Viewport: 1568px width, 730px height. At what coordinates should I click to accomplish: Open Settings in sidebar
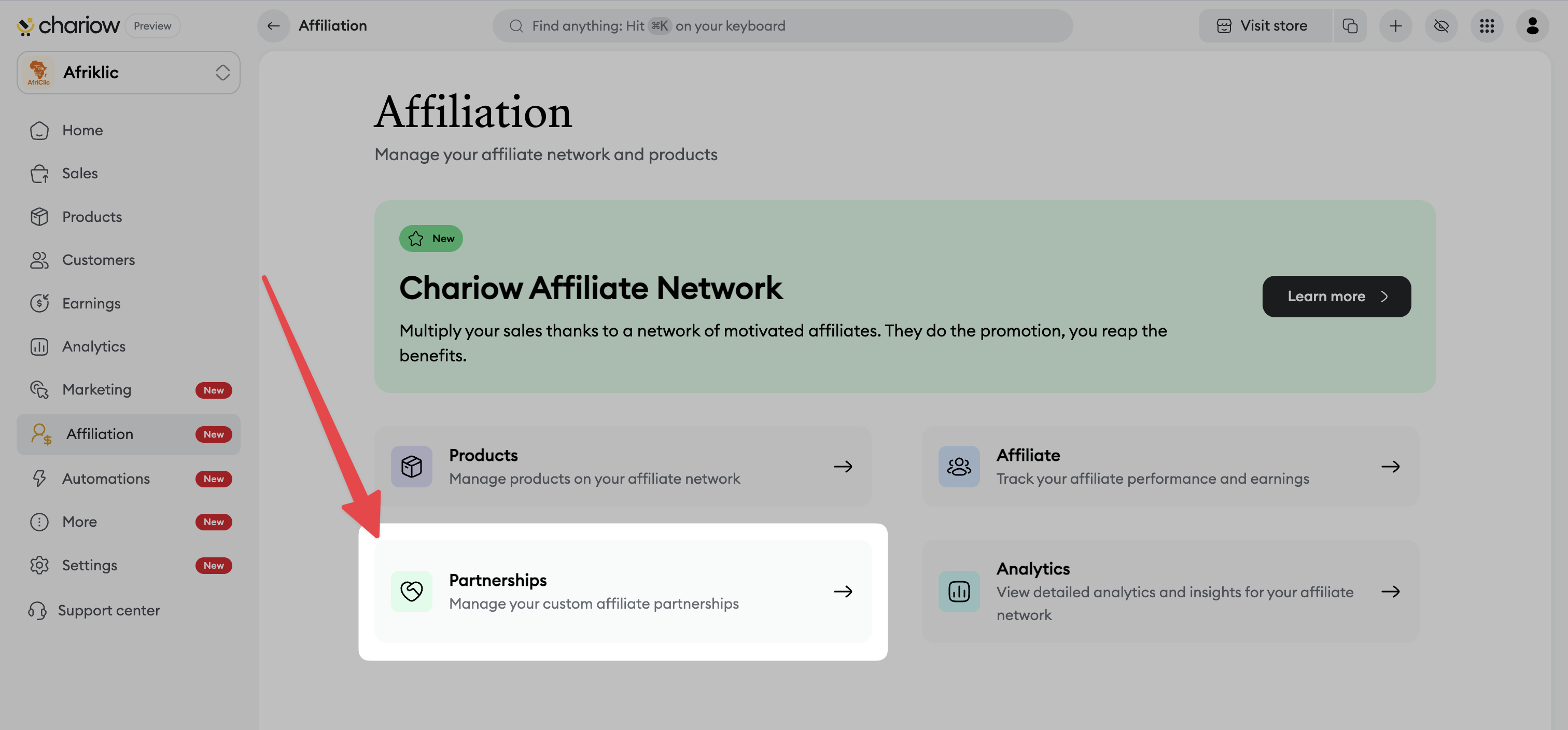tap(90, 565)
